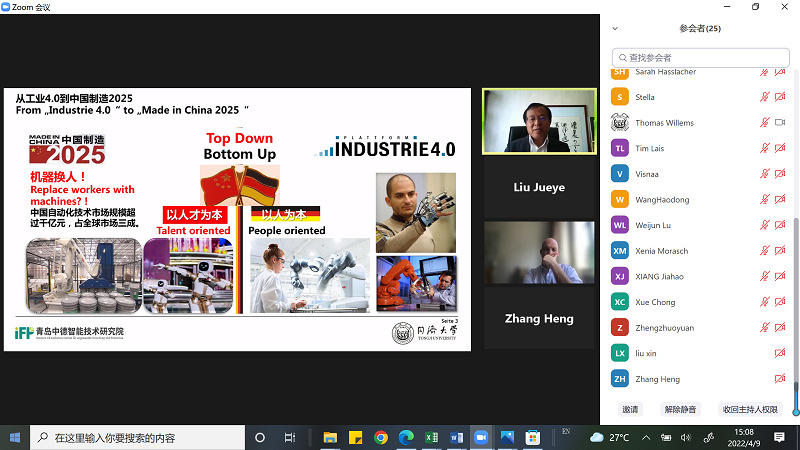Open Microsoft Edge from the taskbar
This screenshot has height=450, width=800.
[x=406, y=438]
